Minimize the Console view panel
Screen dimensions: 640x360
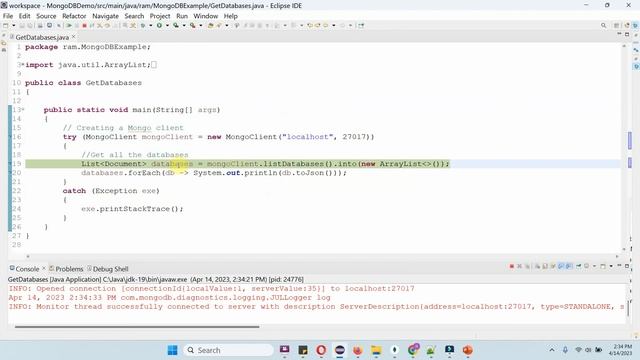(619, 266)
